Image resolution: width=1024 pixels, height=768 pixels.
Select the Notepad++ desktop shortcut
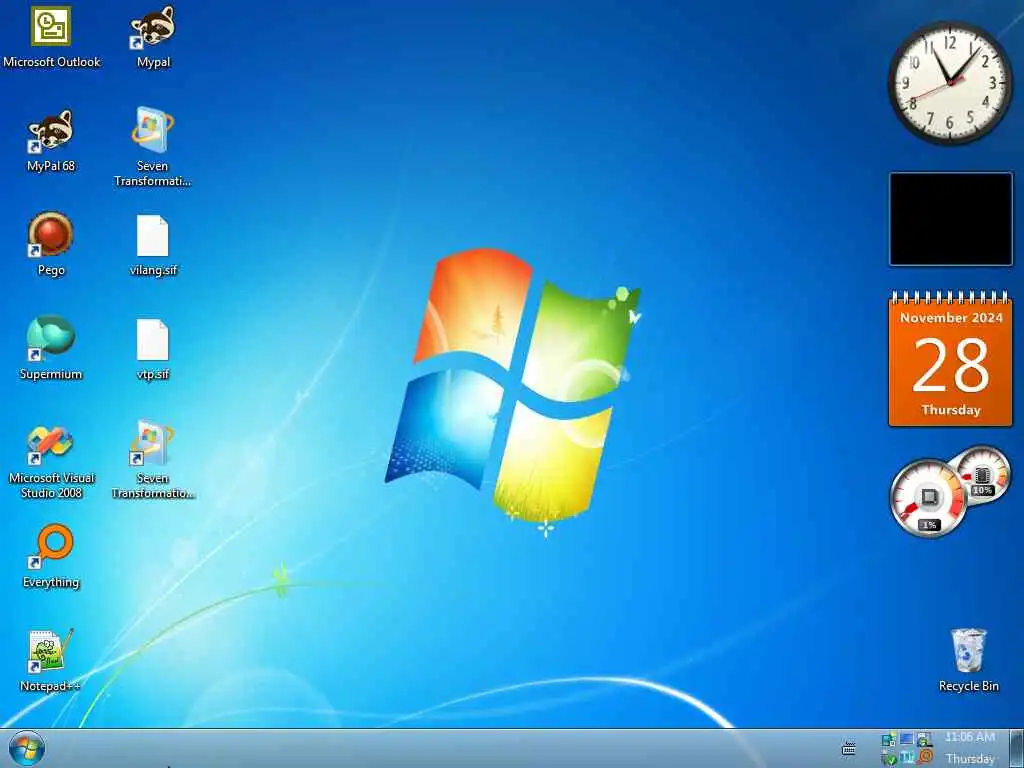51,660
